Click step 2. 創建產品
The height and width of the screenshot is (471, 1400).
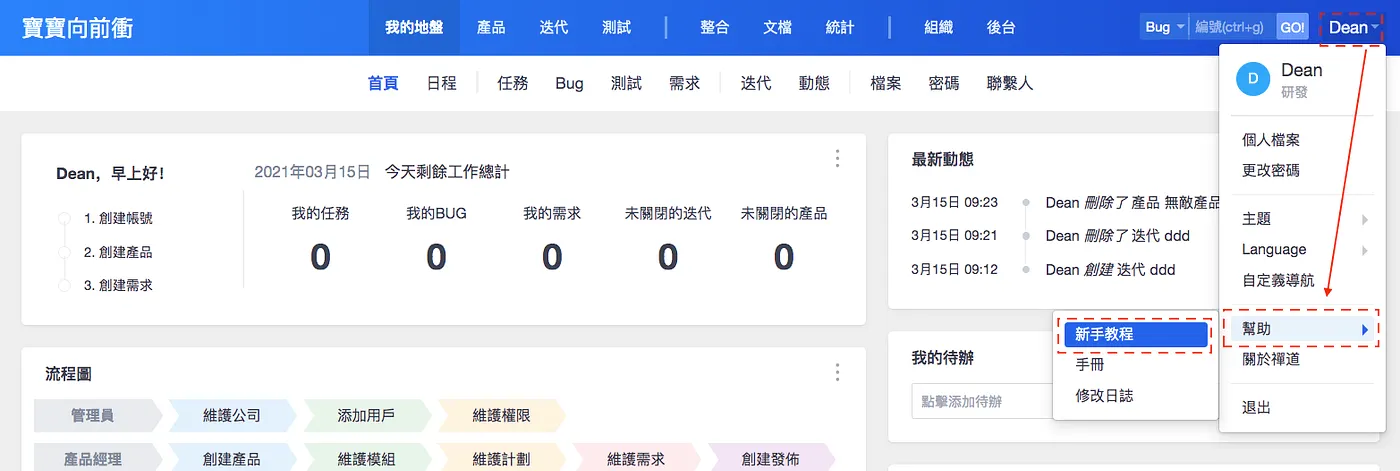click(x=118, y=252)
